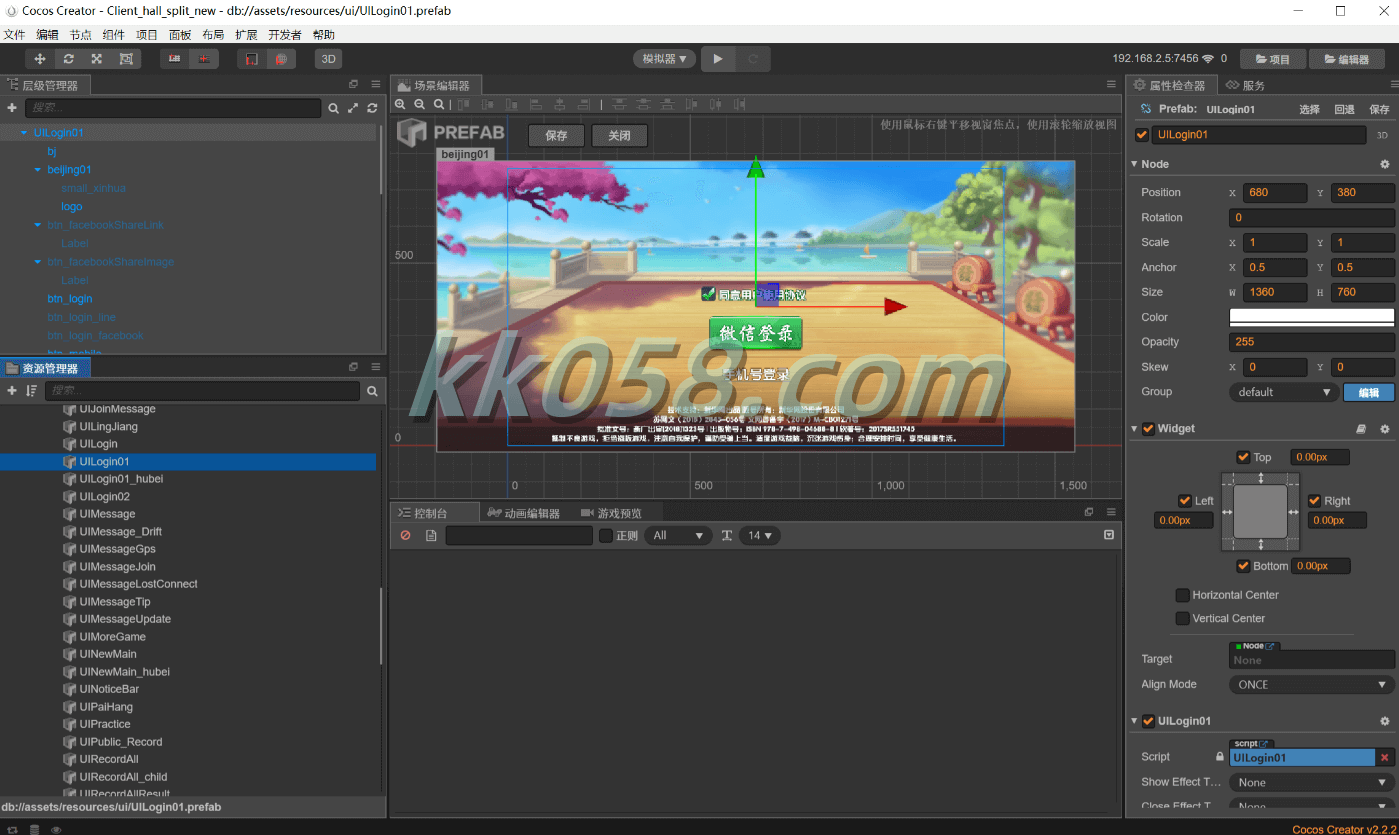Select the Rect transform tool
Image resolution: width=1399 pixels, height=835 pixels.
point(126,59)
